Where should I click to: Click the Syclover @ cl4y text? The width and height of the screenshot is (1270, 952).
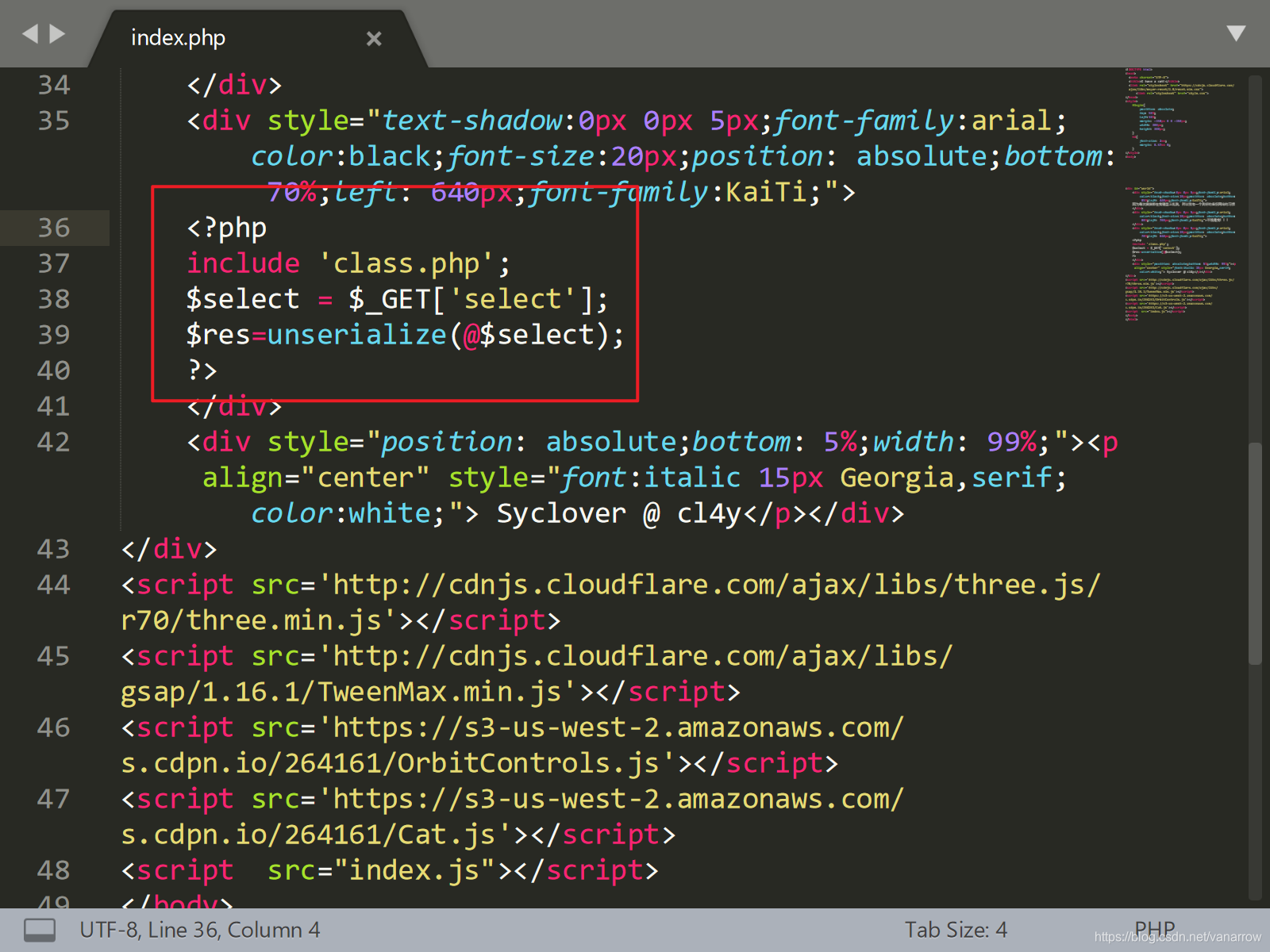click(x=619, y=514)
